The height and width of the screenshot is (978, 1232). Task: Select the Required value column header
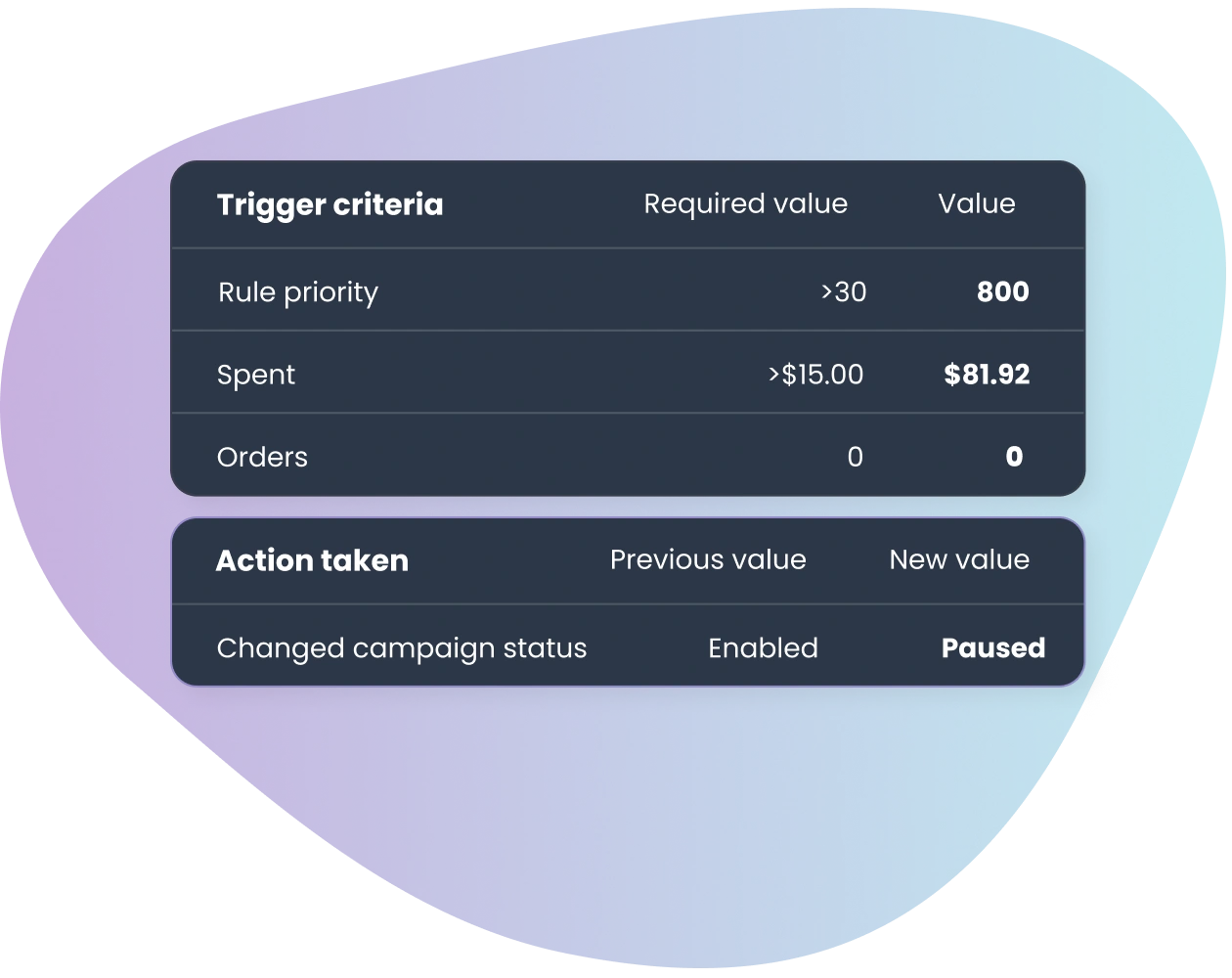pyautogui.click(x=745, y=203)
